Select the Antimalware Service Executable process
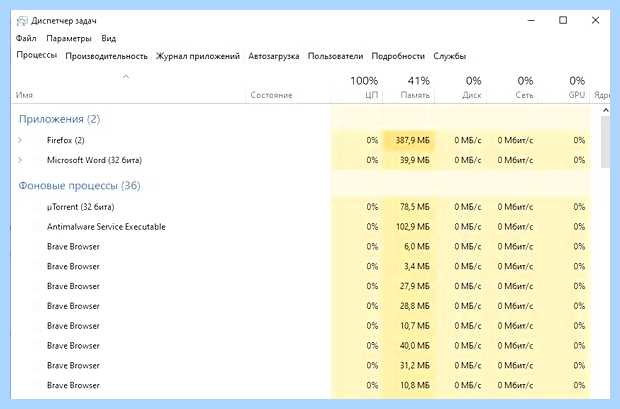 302,227
